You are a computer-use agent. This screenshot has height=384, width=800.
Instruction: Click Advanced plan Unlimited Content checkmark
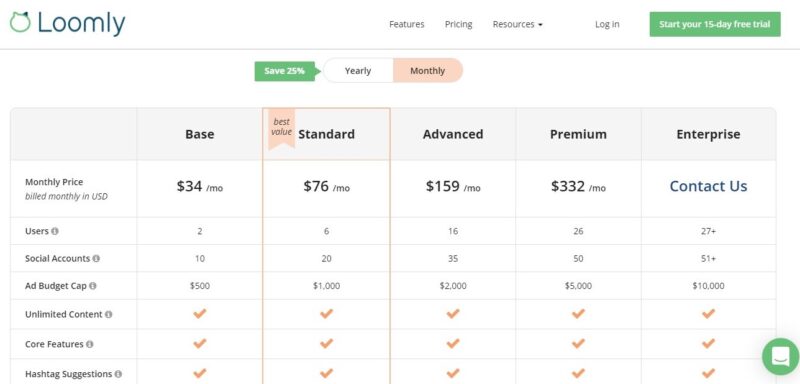click(453, 314)
